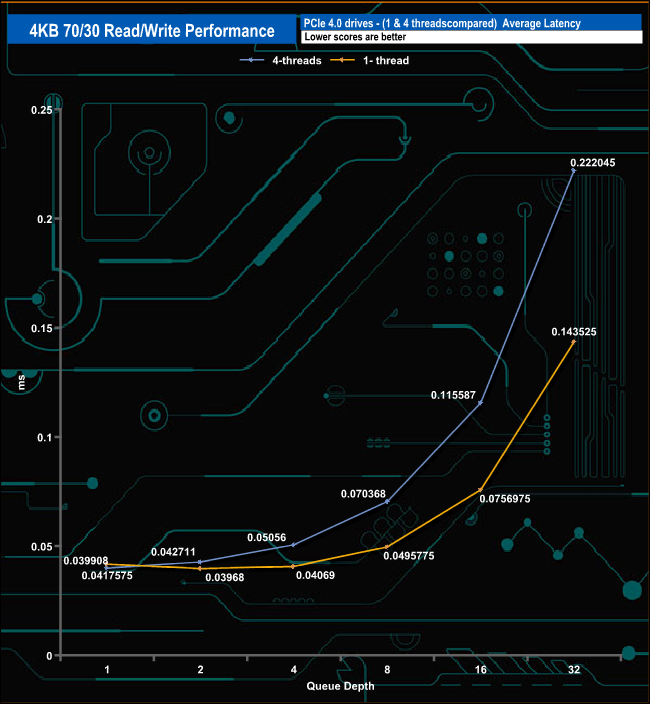Click the 16 queue depth axis label
Image resolution: width=650 pixels, height=704 pixels.
[480, 669]
